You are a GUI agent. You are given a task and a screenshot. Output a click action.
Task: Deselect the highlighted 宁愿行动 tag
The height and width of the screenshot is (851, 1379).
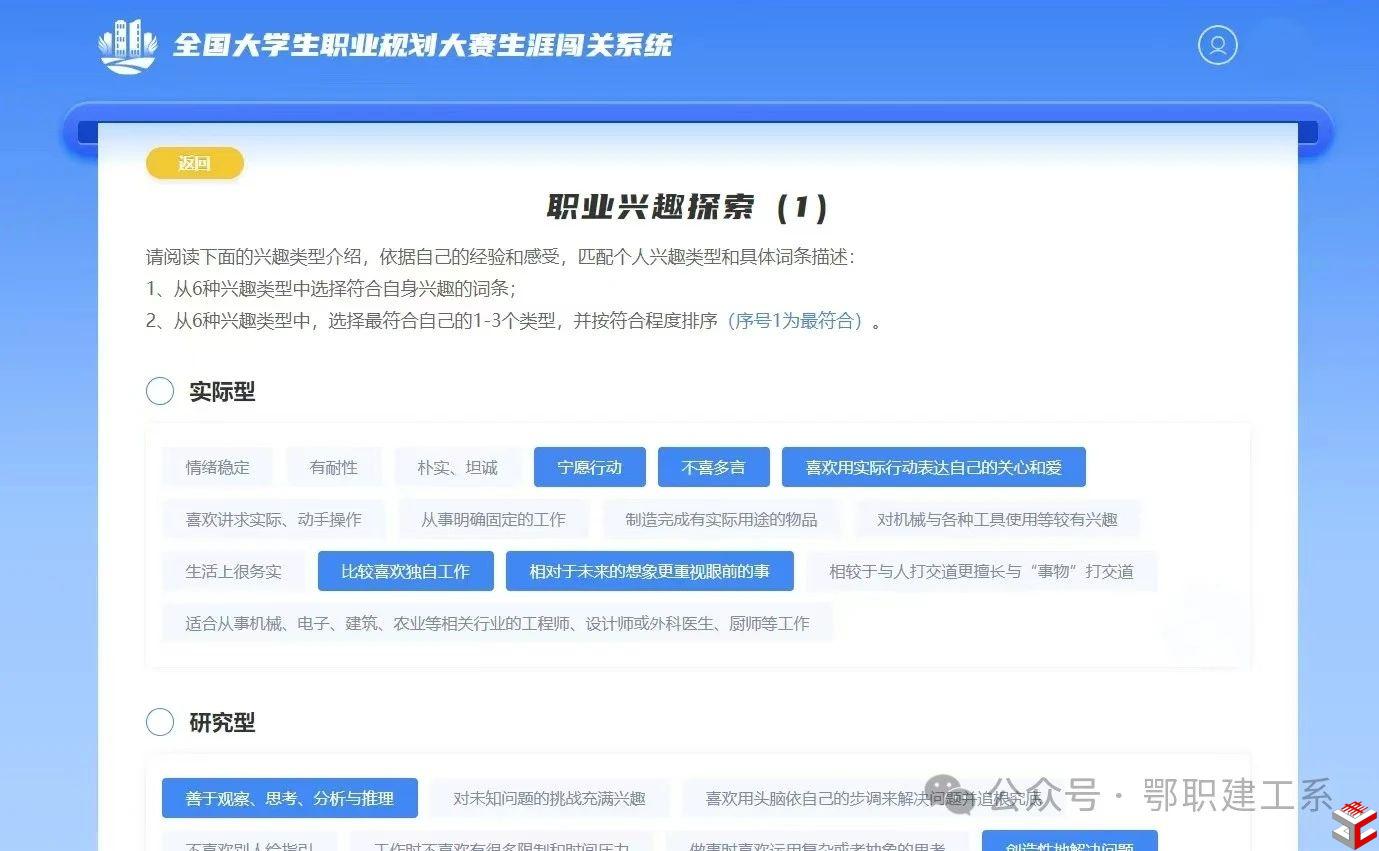589,467
